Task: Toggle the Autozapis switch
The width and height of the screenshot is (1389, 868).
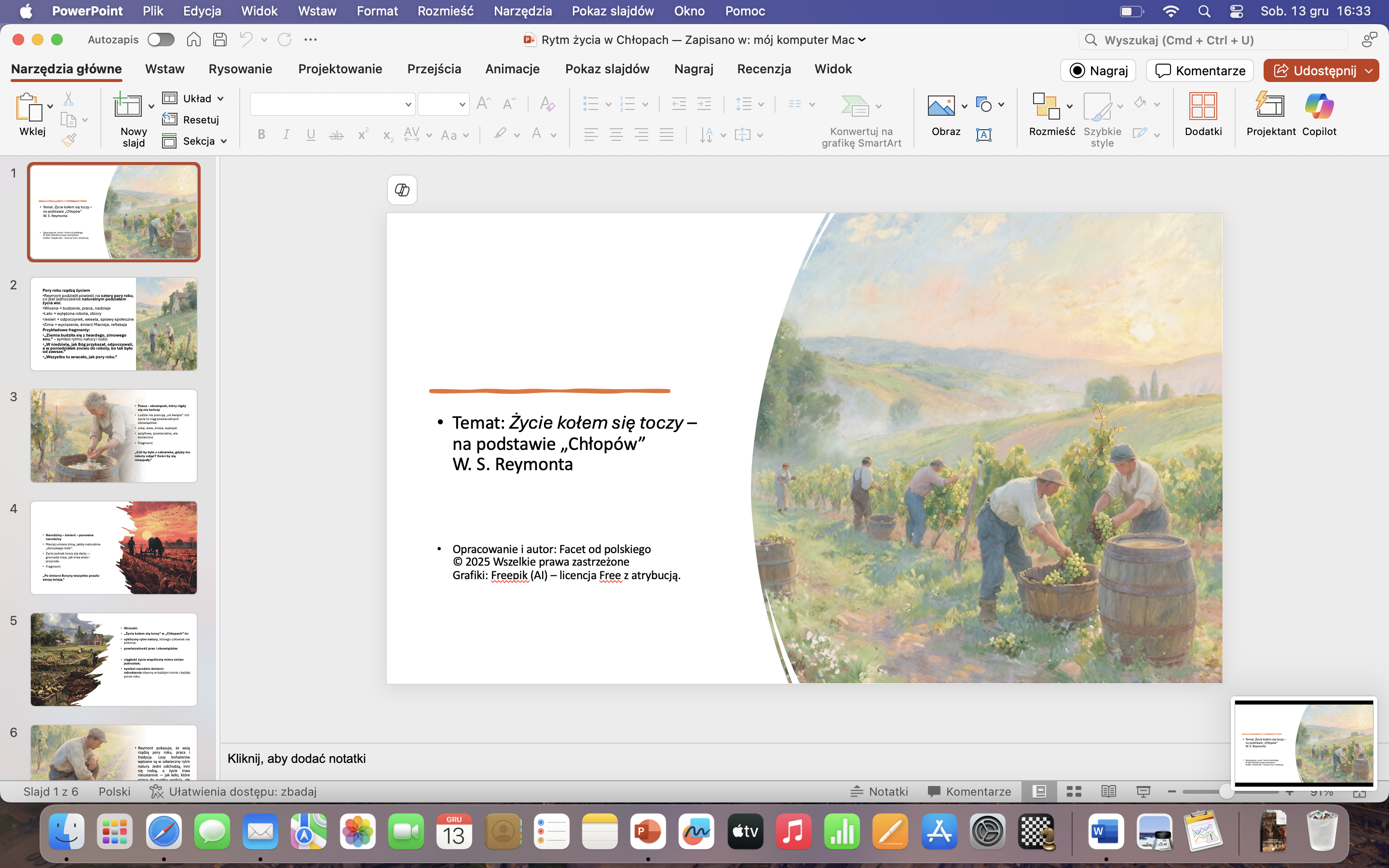Action: point(161,40)
